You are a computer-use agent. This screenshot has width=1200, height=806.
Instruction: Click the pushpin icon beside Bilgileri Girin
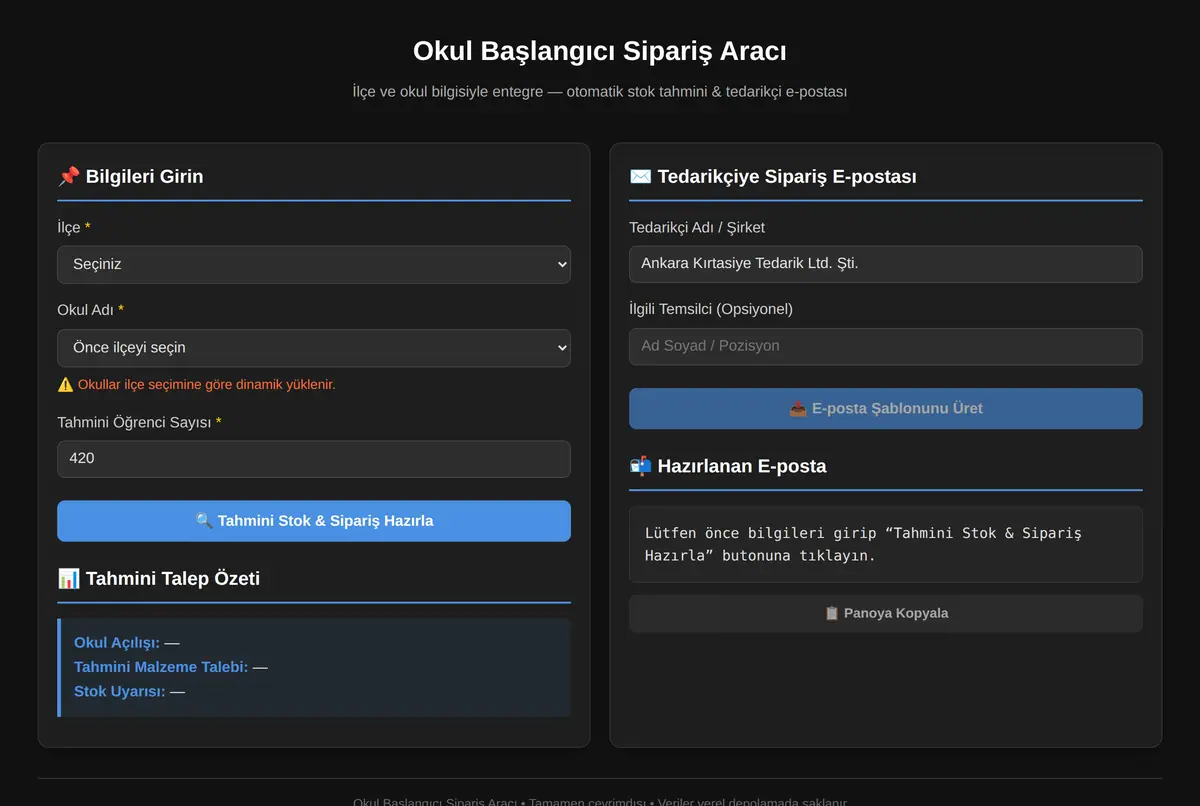pos(69,177)
